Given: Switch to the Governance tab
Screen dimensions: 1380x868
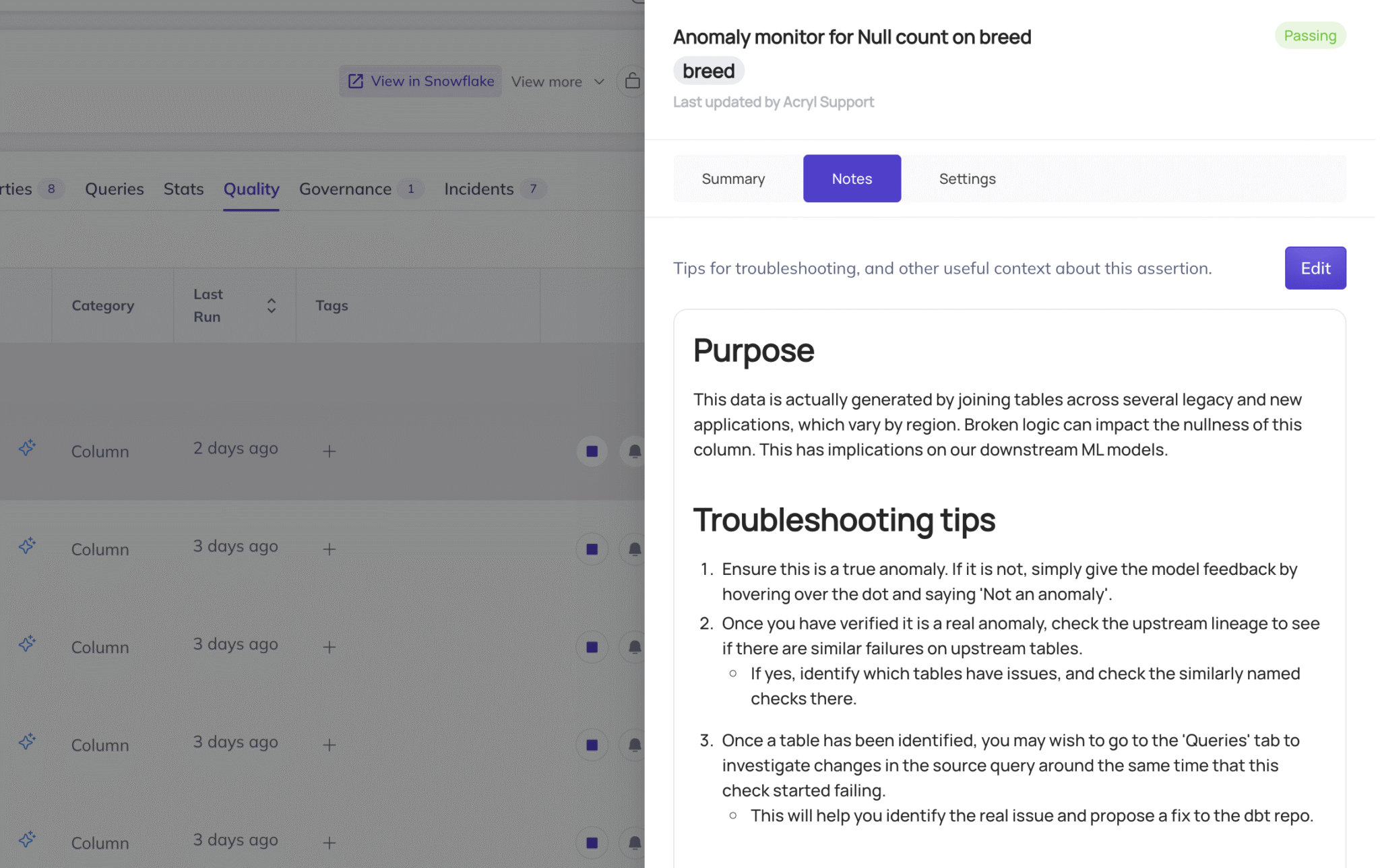Looking at the screenshot, I should tap(345, 189).
